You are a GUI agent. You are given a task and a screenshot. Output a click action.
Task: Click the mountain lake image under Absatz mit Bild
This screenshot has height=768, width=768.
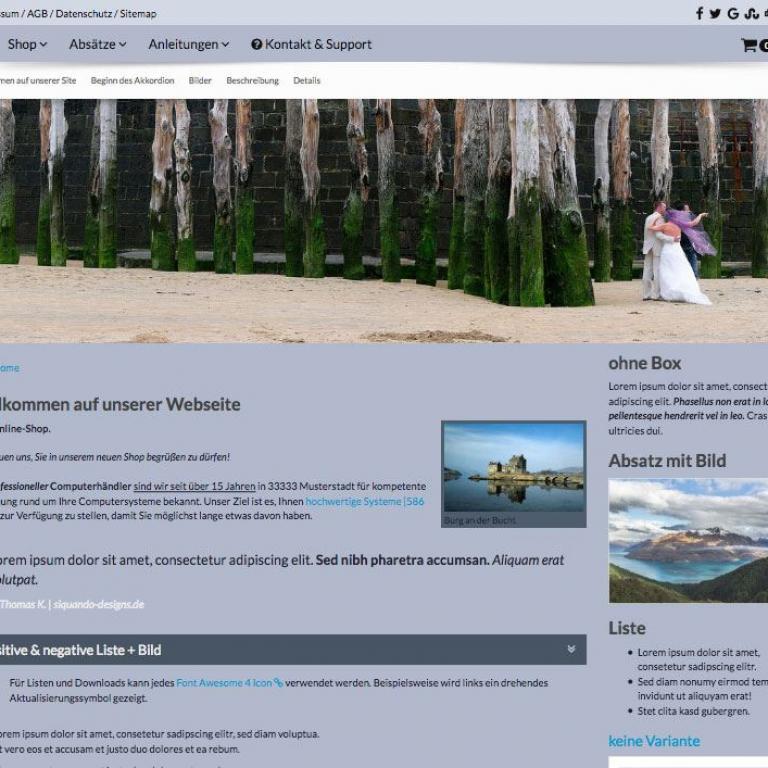pyautogui.click(x=688, y=540)
